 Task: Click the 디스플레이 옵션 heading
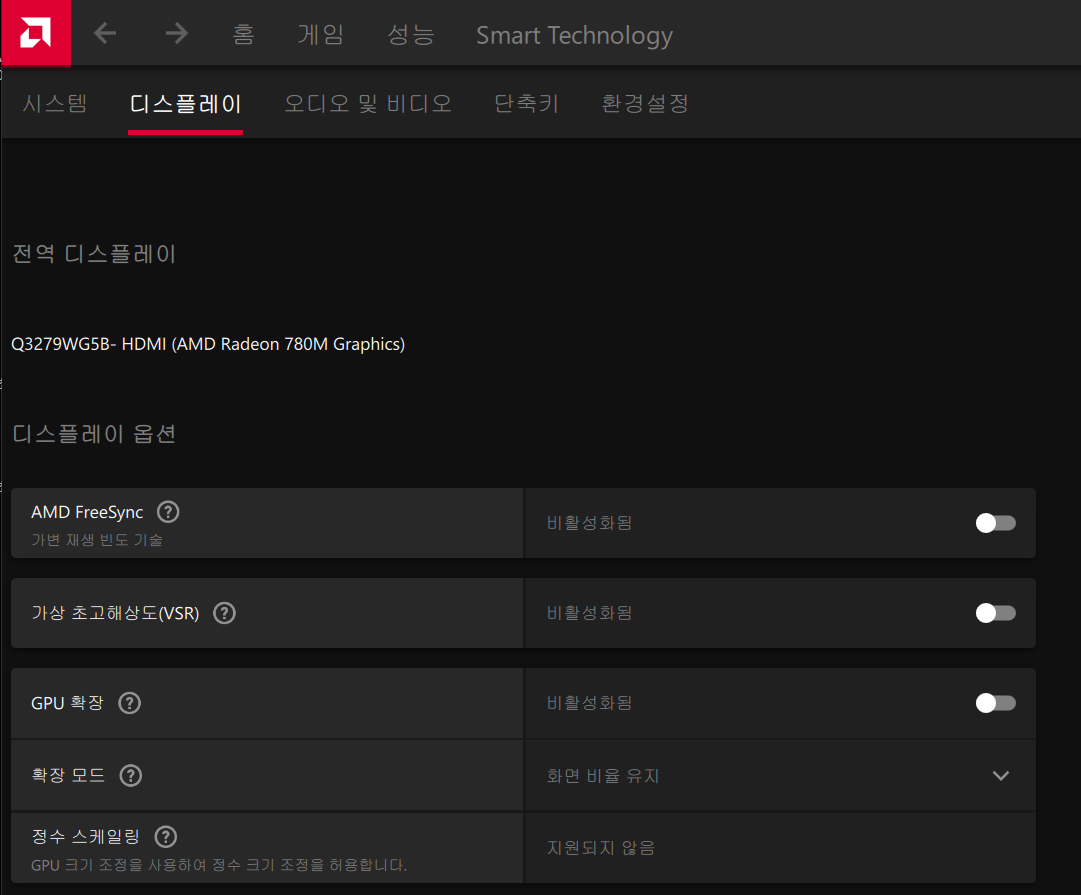(x=94, y=434)
